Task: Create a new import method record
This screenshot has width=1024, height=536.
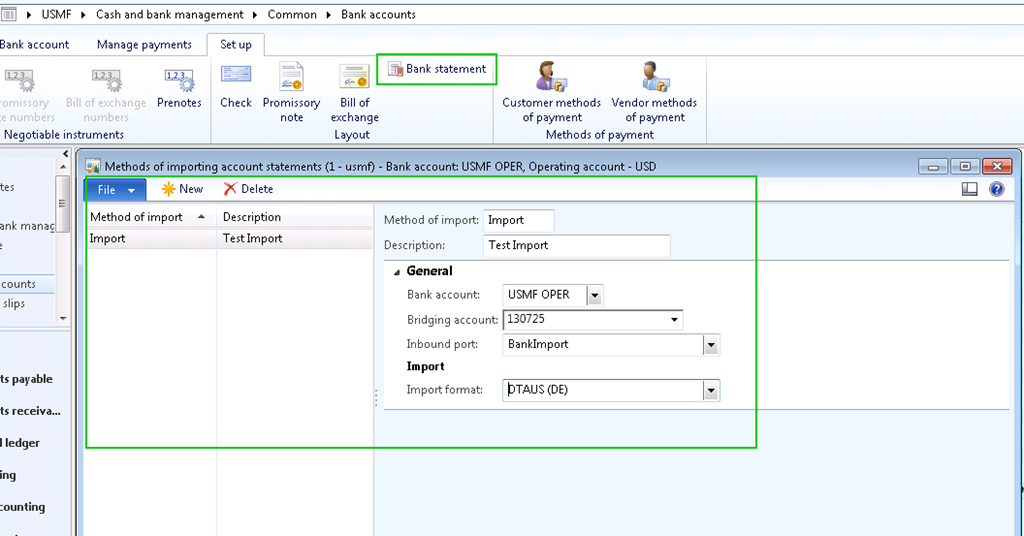Action: (x=182, y=189)
